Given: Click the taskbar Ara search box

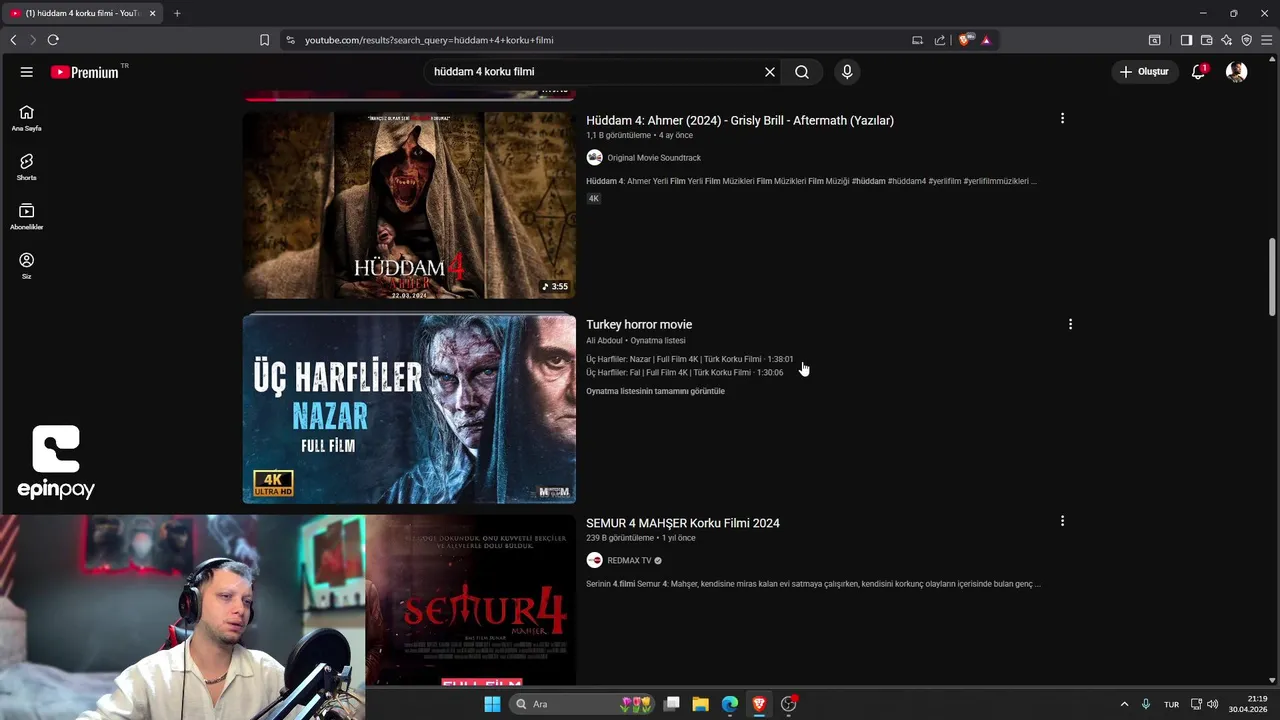Looking at the screenshot, I should point(582,704).
